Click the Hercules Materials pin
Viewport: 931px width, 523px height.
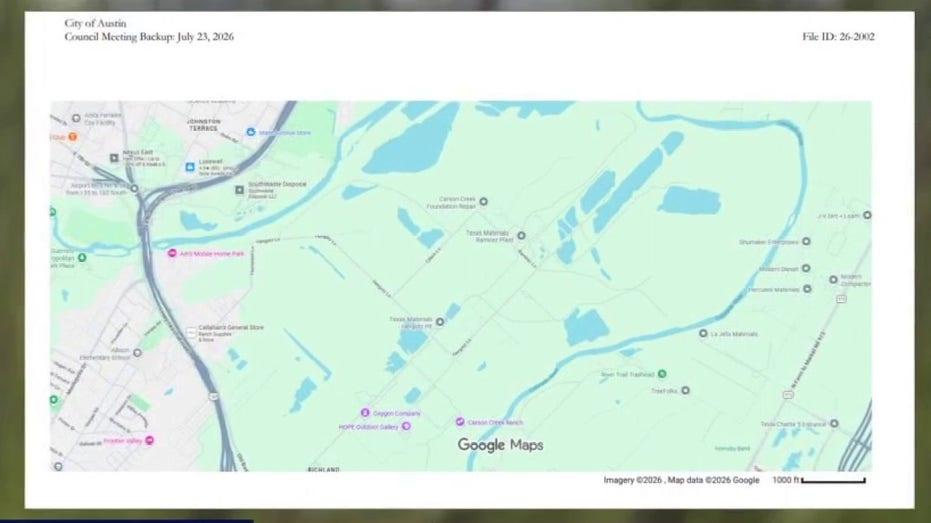(807, 289)
